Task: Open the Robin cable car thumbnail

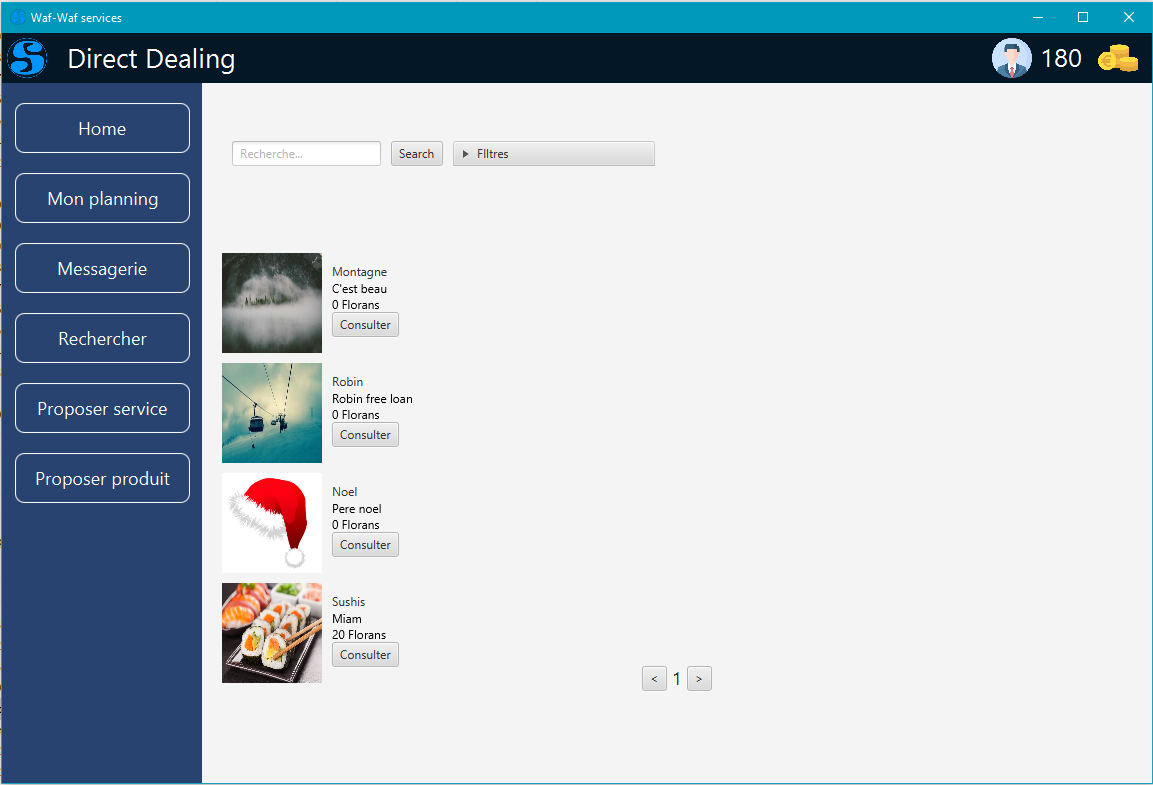Action: pyautogui.click(x=272, y=413)
